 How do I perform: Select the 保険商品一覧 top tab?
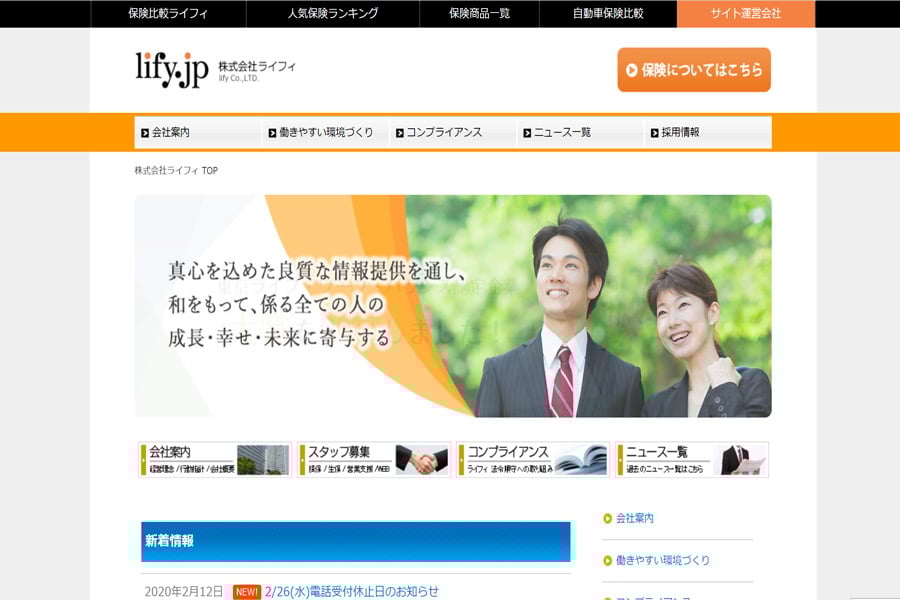(x=479, y=13)
